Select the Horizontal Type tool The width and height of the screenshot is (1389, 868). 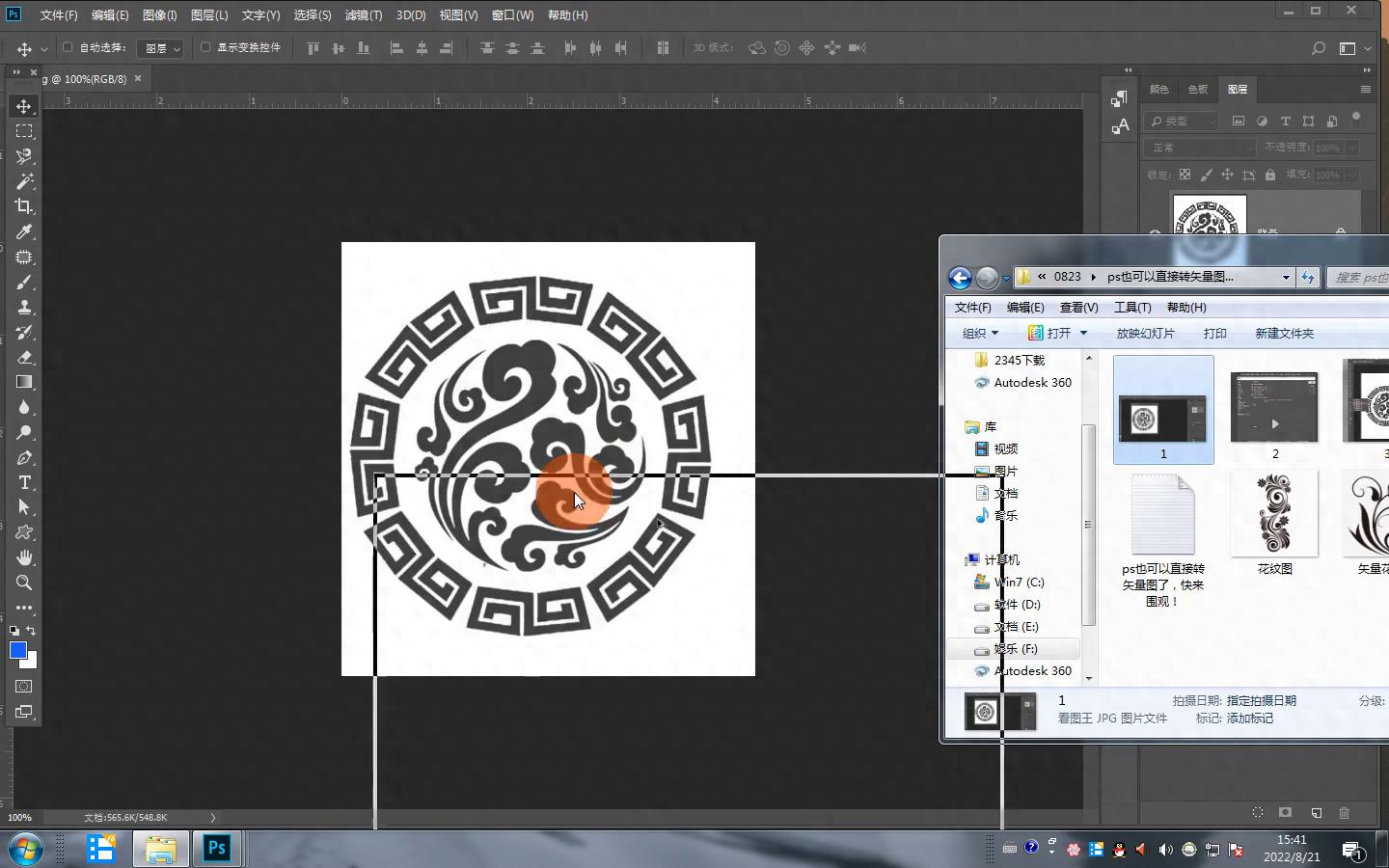24,482
